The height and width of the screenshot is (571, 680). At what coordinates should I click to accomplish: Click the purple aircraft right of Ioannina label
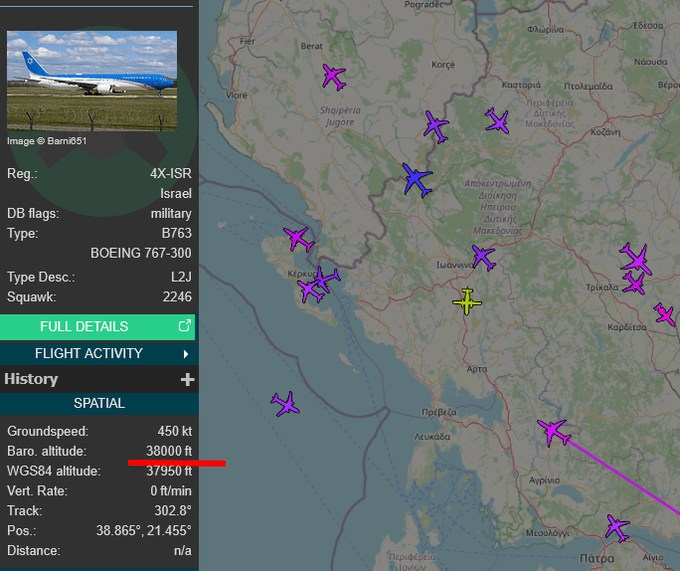483,258
